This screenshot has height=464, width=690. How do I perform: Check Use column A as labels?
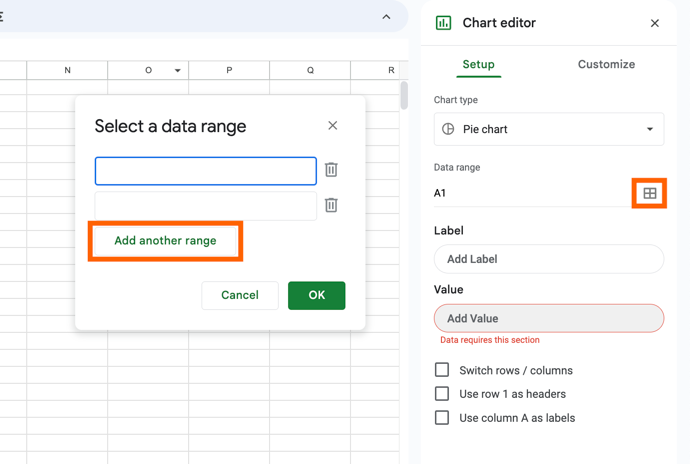(x=442, y=417)
